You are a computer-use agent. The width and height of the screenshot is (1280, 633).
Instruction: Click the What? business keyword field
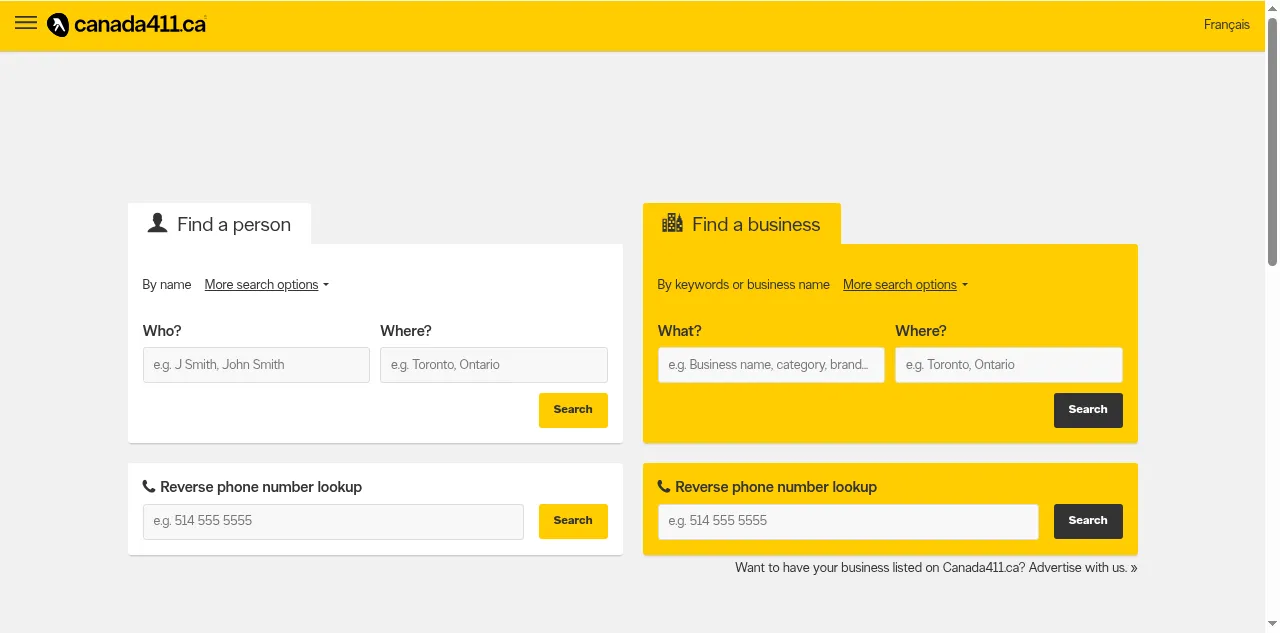point(770,365)
